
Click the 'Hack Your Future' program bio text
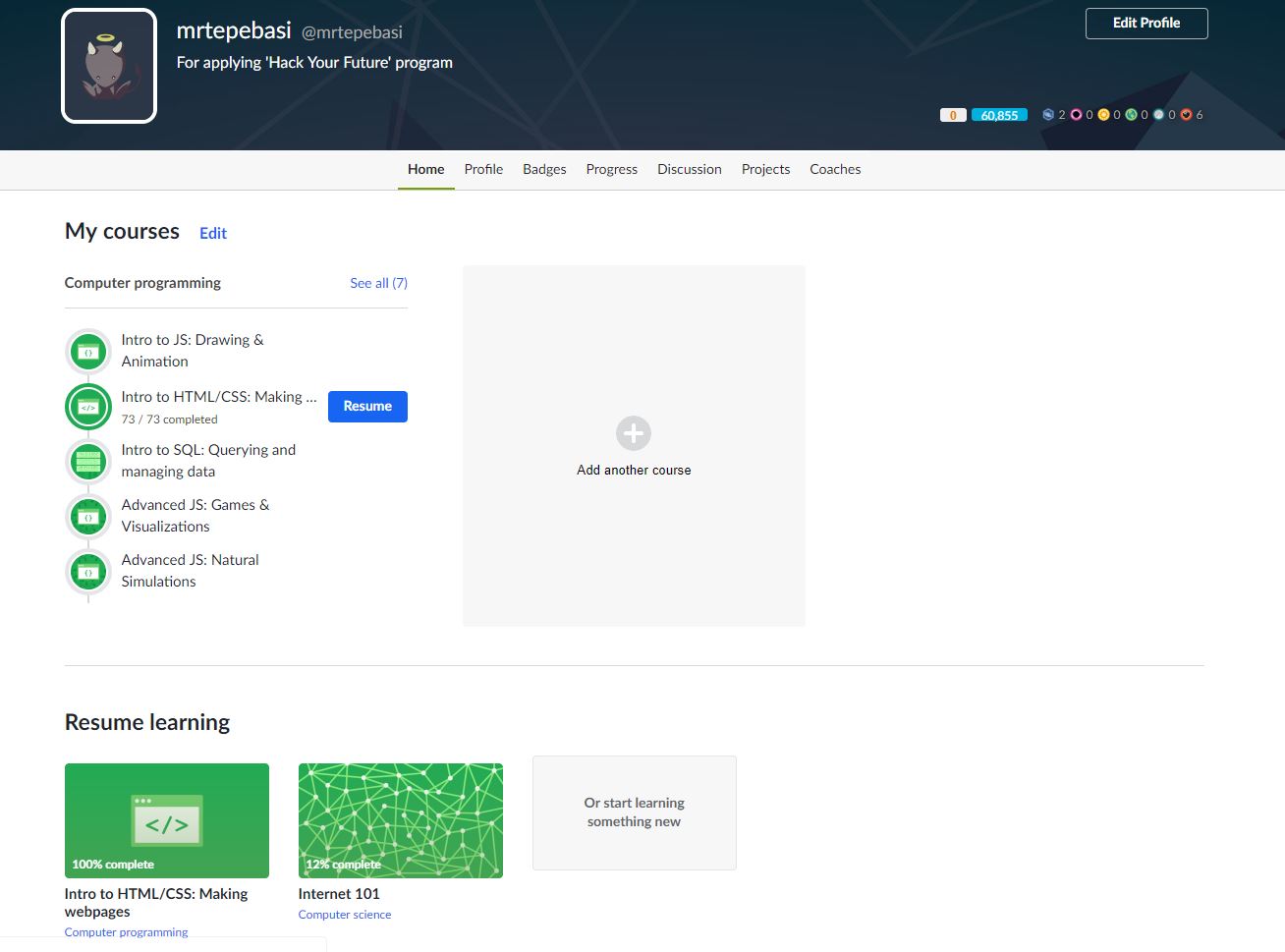tap(314, 62)
